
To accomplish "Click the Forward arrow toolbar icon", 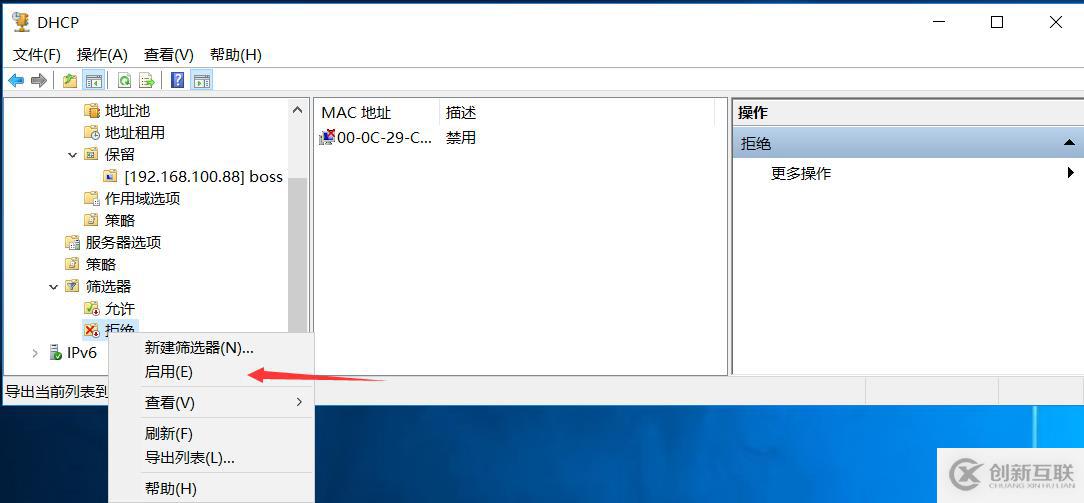I will 39,81.
